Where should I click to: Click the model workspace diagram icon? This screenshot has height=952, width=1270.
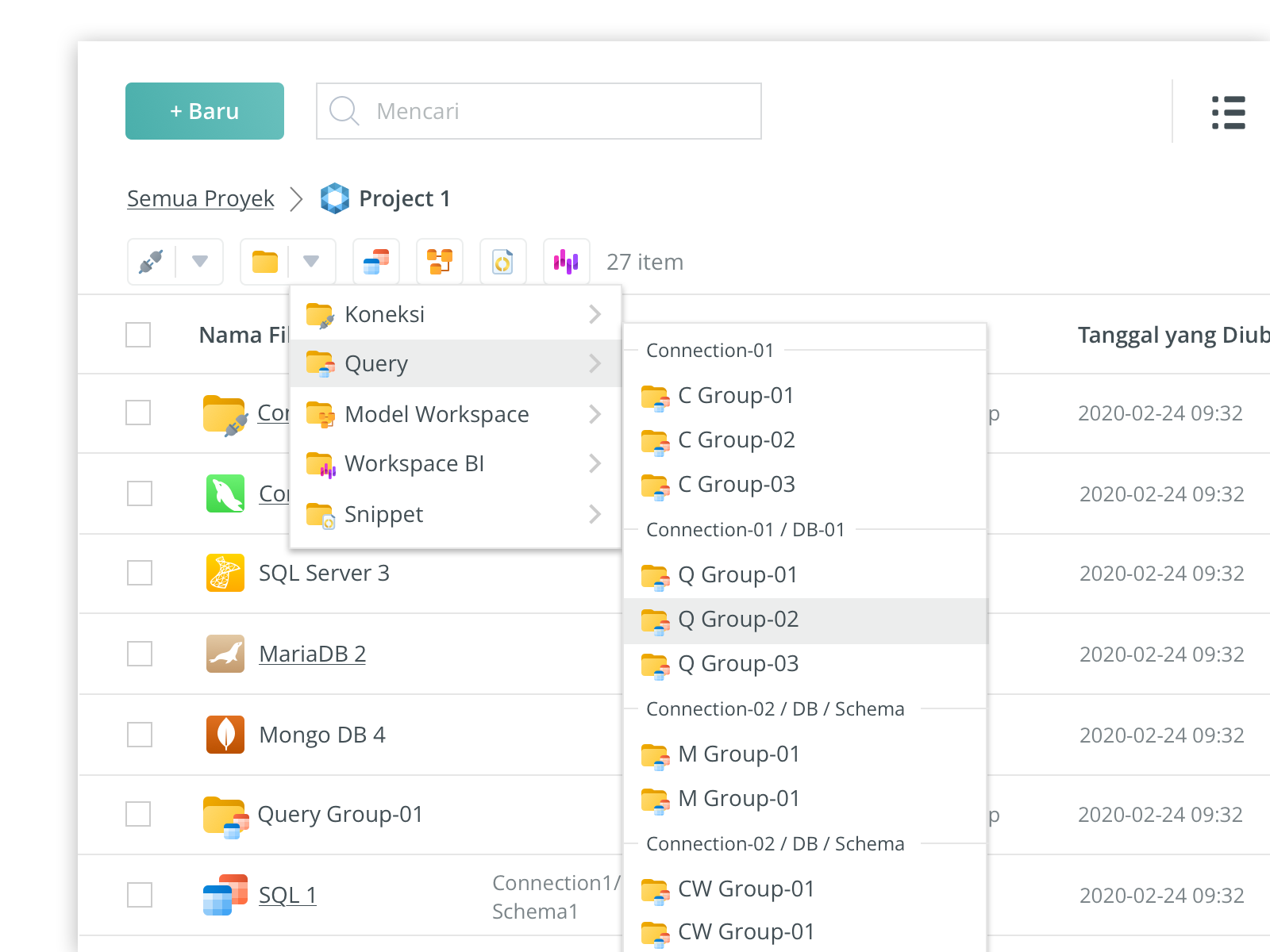click(440, 262)
